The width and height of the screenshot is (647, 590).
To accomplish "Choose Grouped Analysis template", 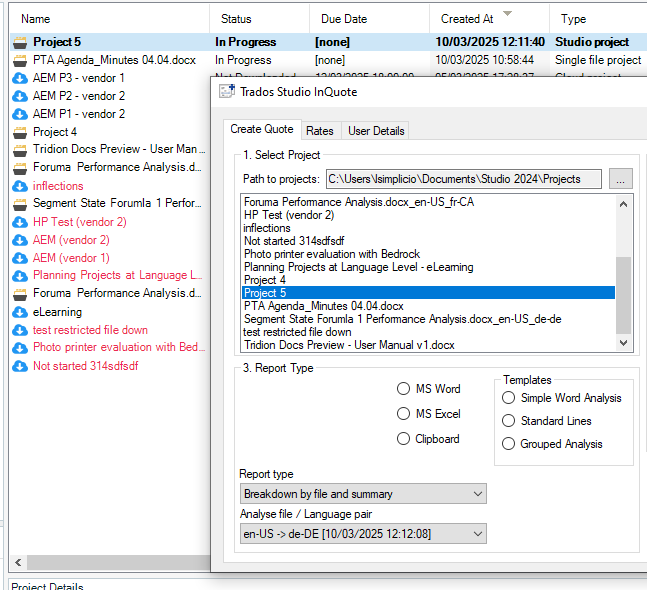I will [508, 444].
